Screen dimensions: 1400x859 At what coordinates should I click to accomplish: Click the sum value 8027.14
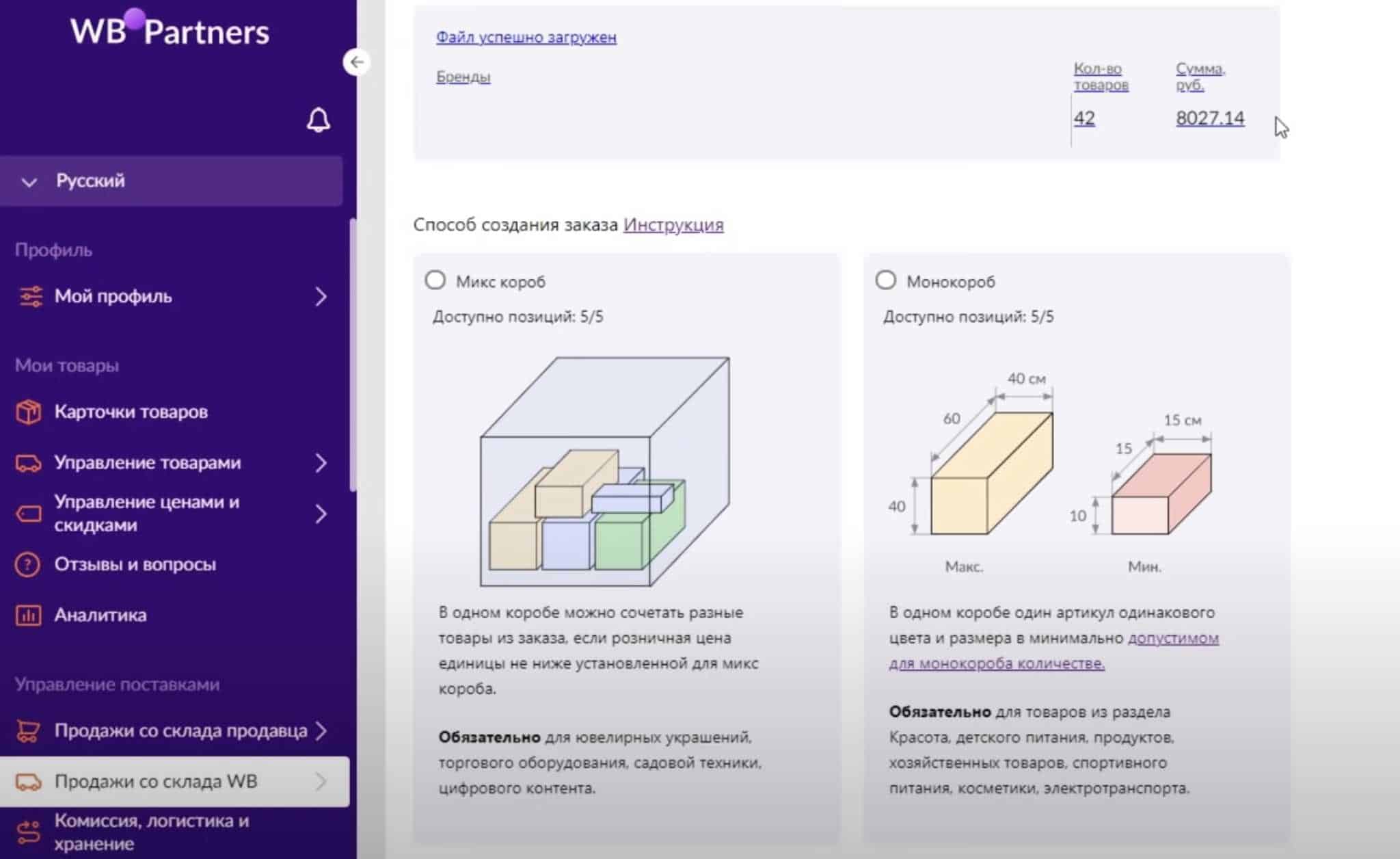pyautogui.click(x=1210, y=118)
